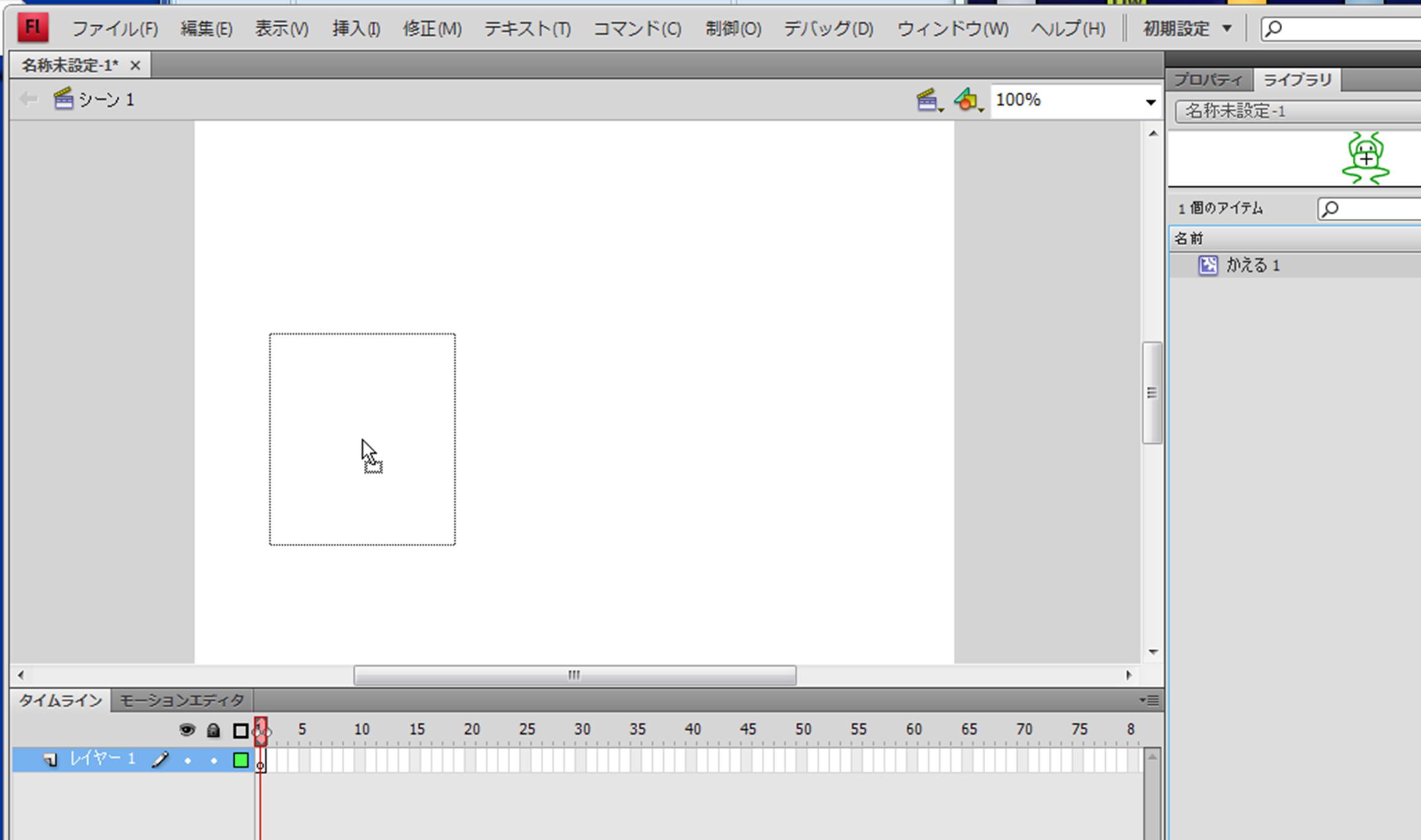The width and height of the screenshot is (1421, 840).
Task: Click the かえる 1 symbol icon in library
Action: (x=1208, y=265)
